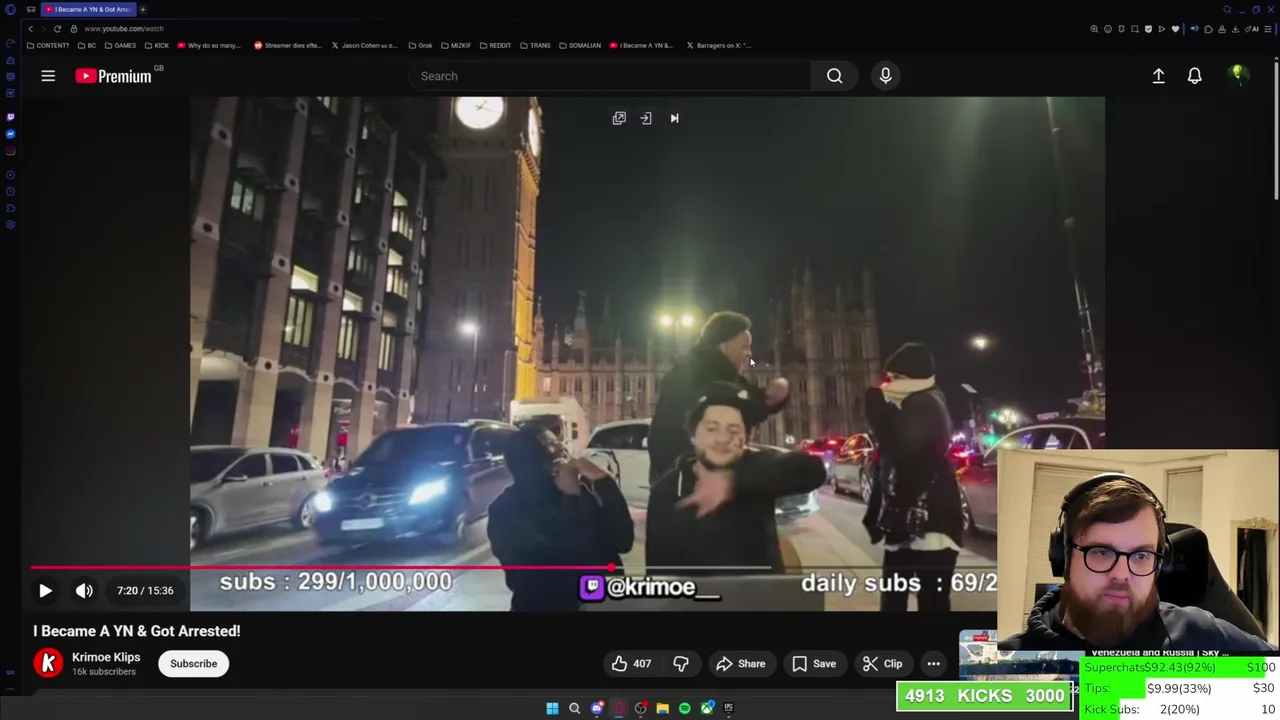
Task: Open the YouTube upload/create icon
Action: (1158, 76)
